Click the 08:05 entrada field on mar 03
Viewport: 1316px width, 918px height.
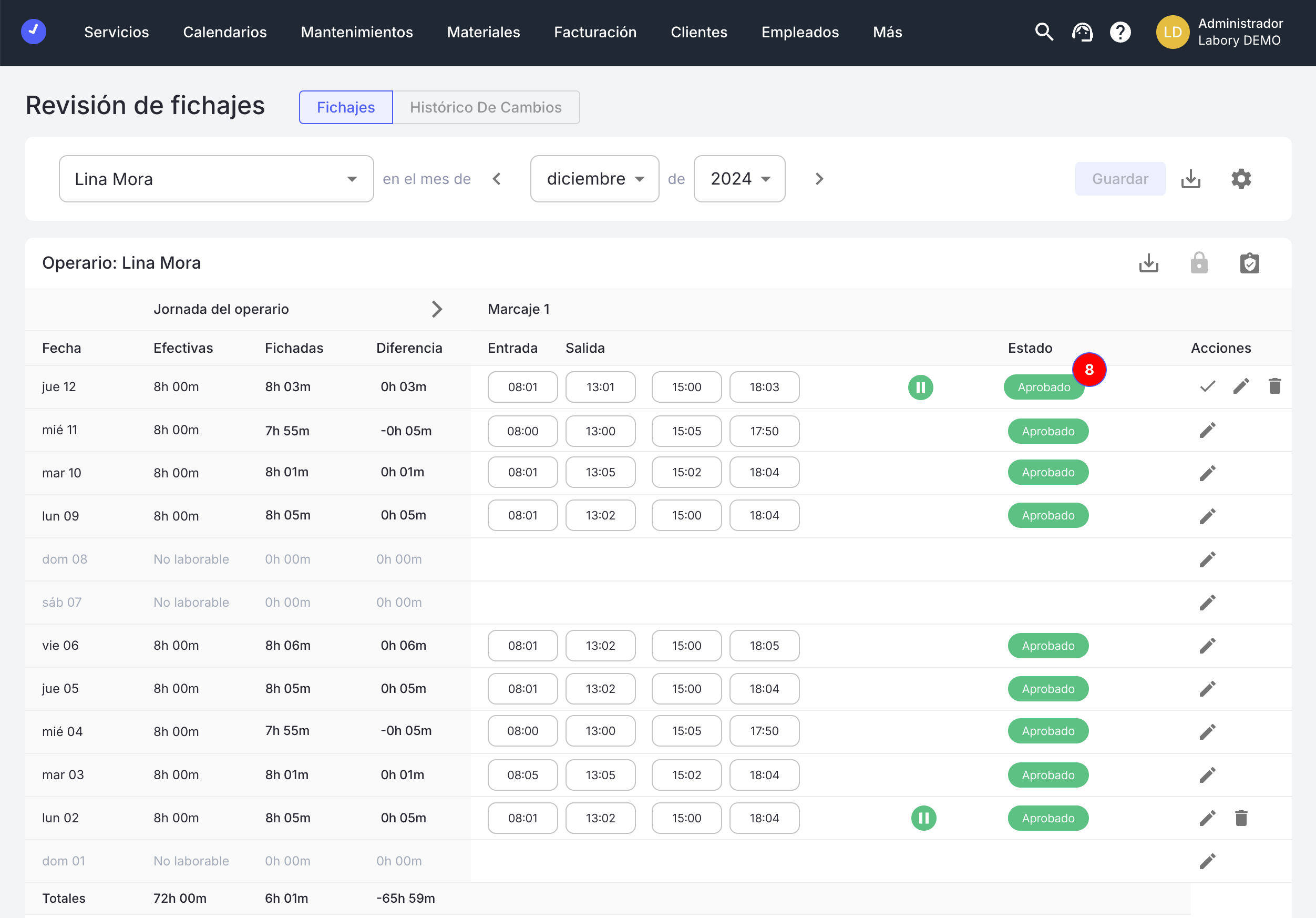pos(522,775)
